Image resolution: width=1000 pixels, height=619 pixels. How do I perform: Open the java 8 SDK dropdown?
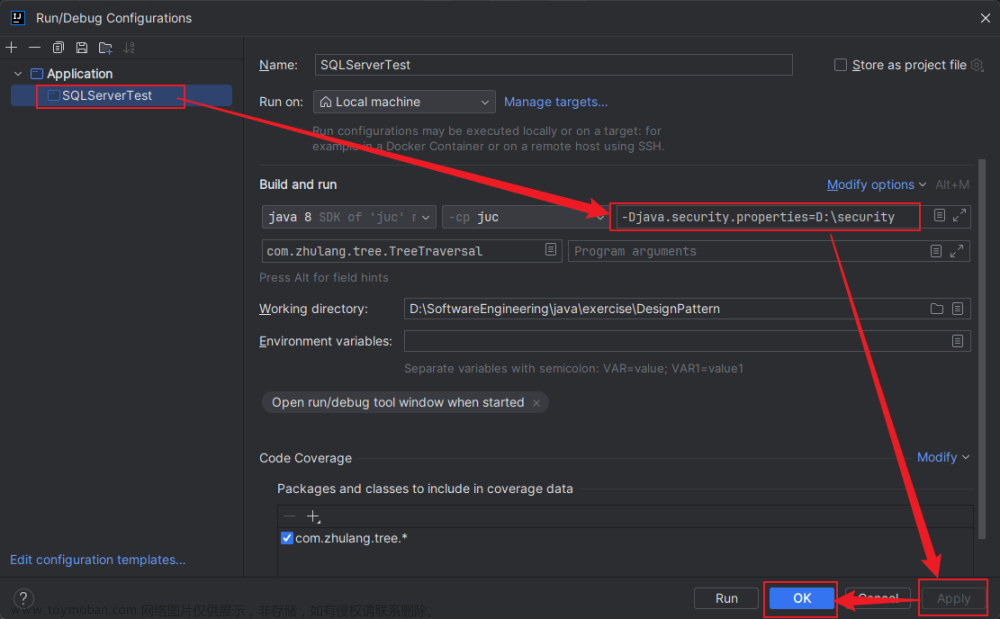[349, 217]
